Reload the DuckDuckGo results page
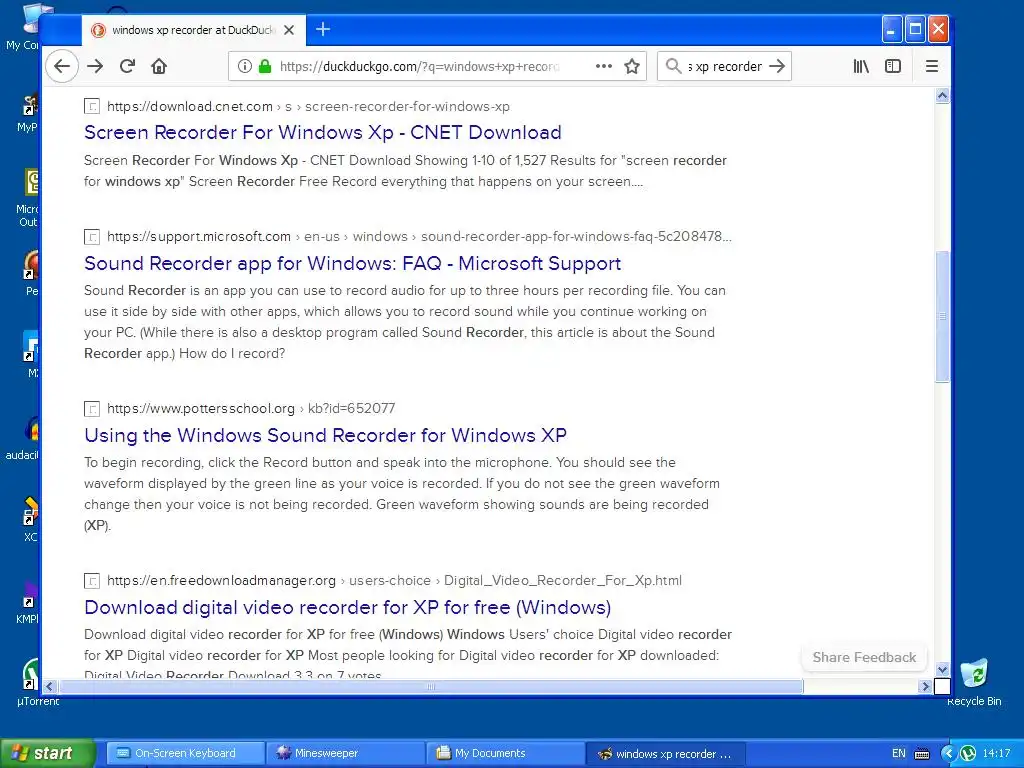Screen dimensions: 1024x768 coord(127,66)
